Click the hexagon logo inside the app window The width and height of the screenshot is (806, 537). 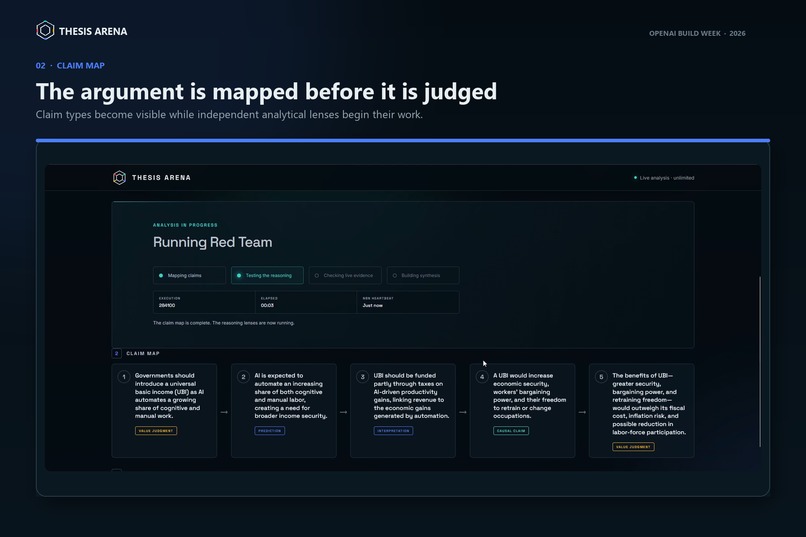pyautogui.click(x=119, y=178)
